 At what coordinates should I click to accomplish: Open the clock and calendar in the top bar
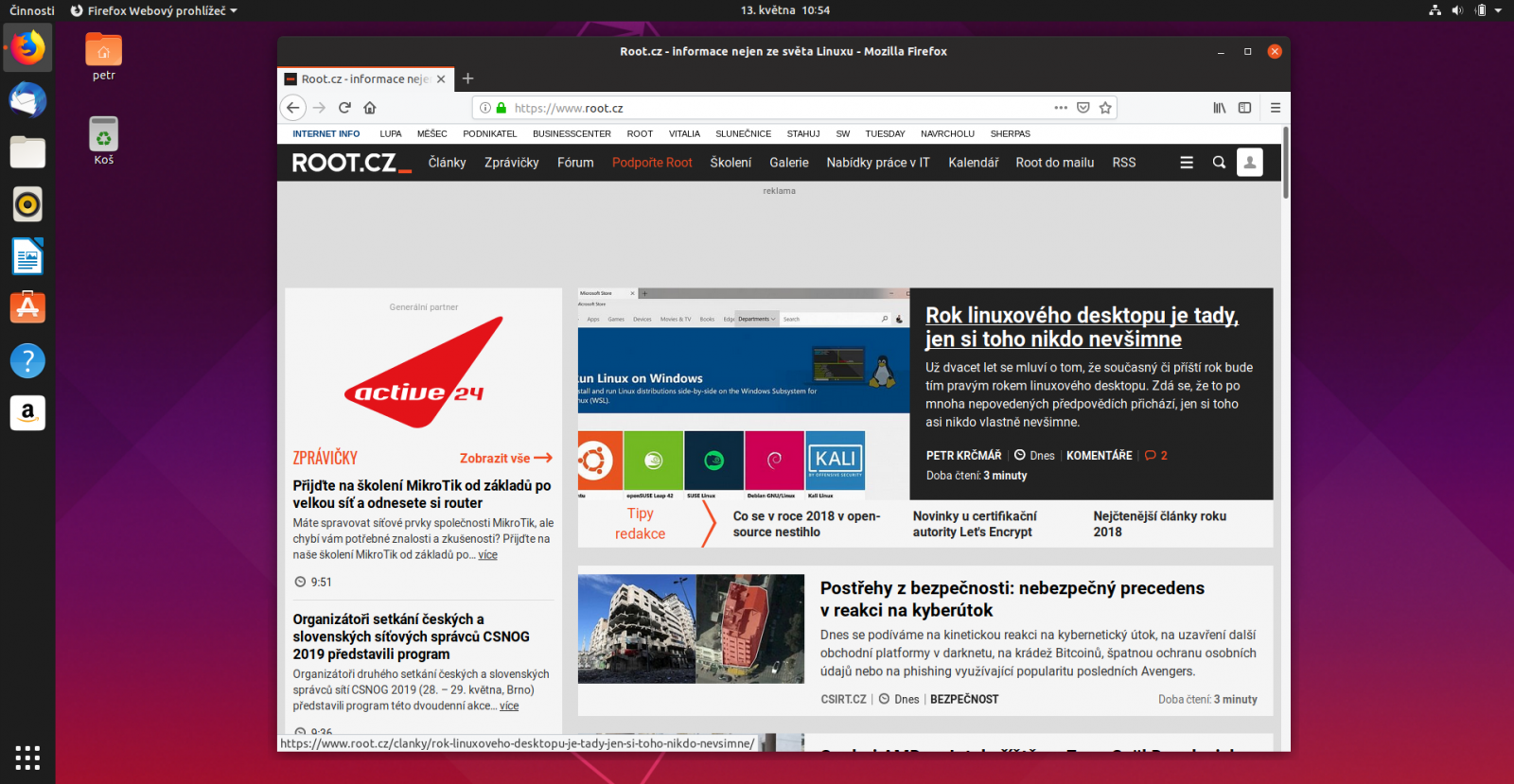[x=784, y=10]
